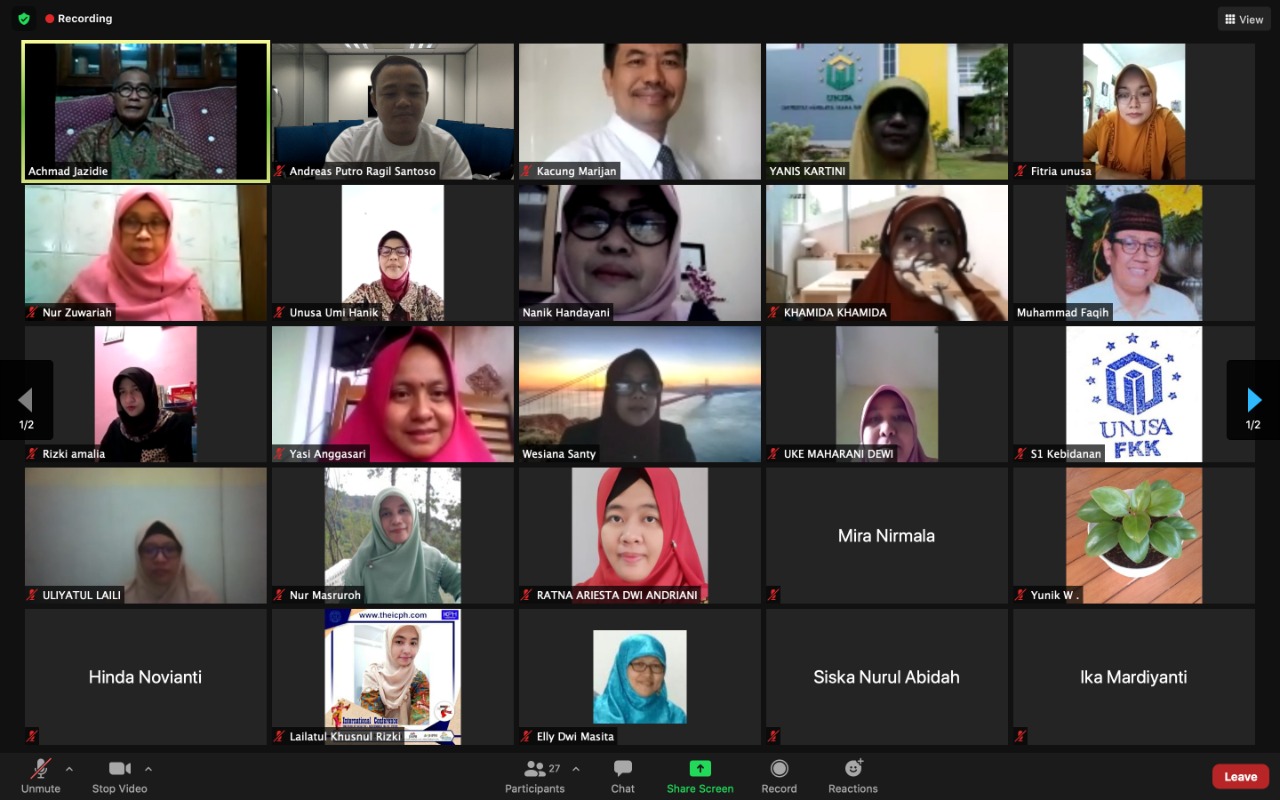Click muted mic icon beside Yasi Anggasari

pyautogui.click(x=280, y=454)
